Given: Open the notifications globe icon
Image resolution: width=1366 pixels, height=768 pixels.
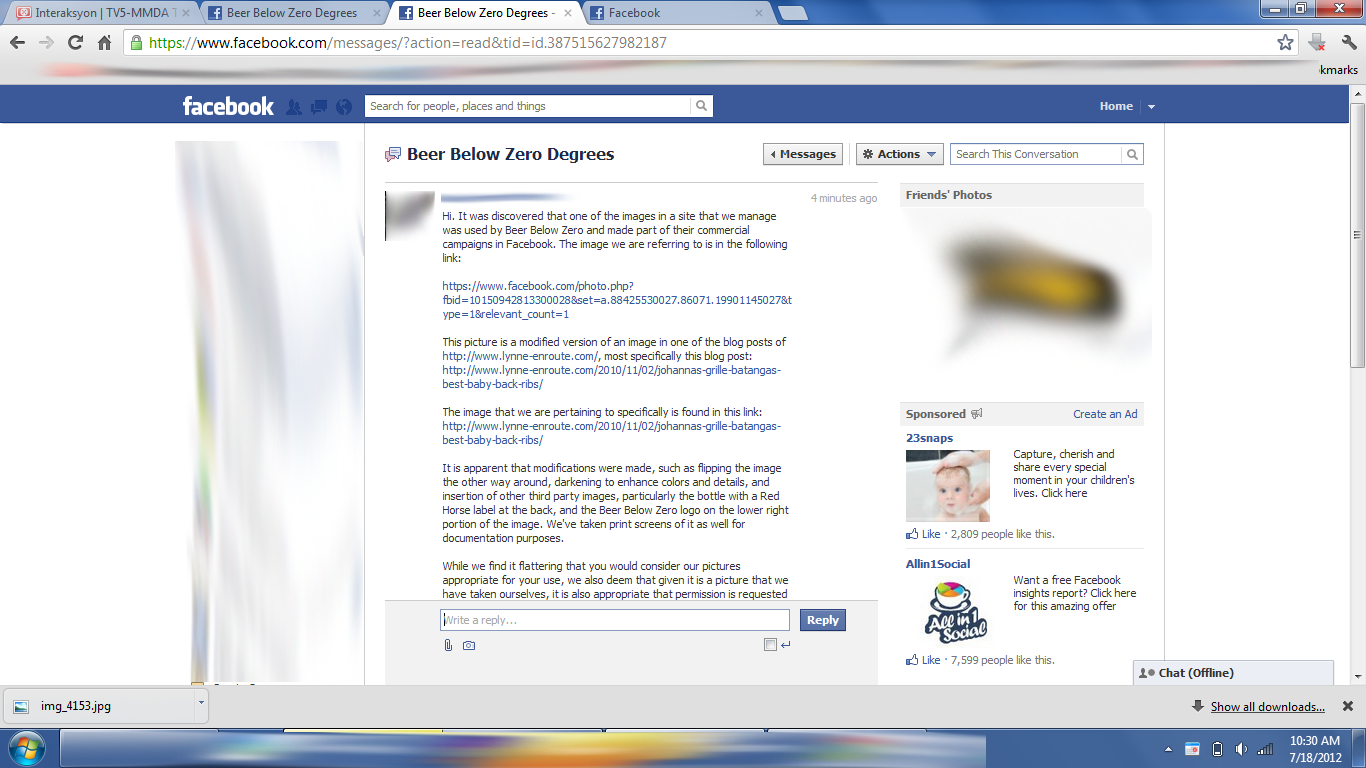Looking at the screenshot, I should pyautogui.click(x=345, y=106).
